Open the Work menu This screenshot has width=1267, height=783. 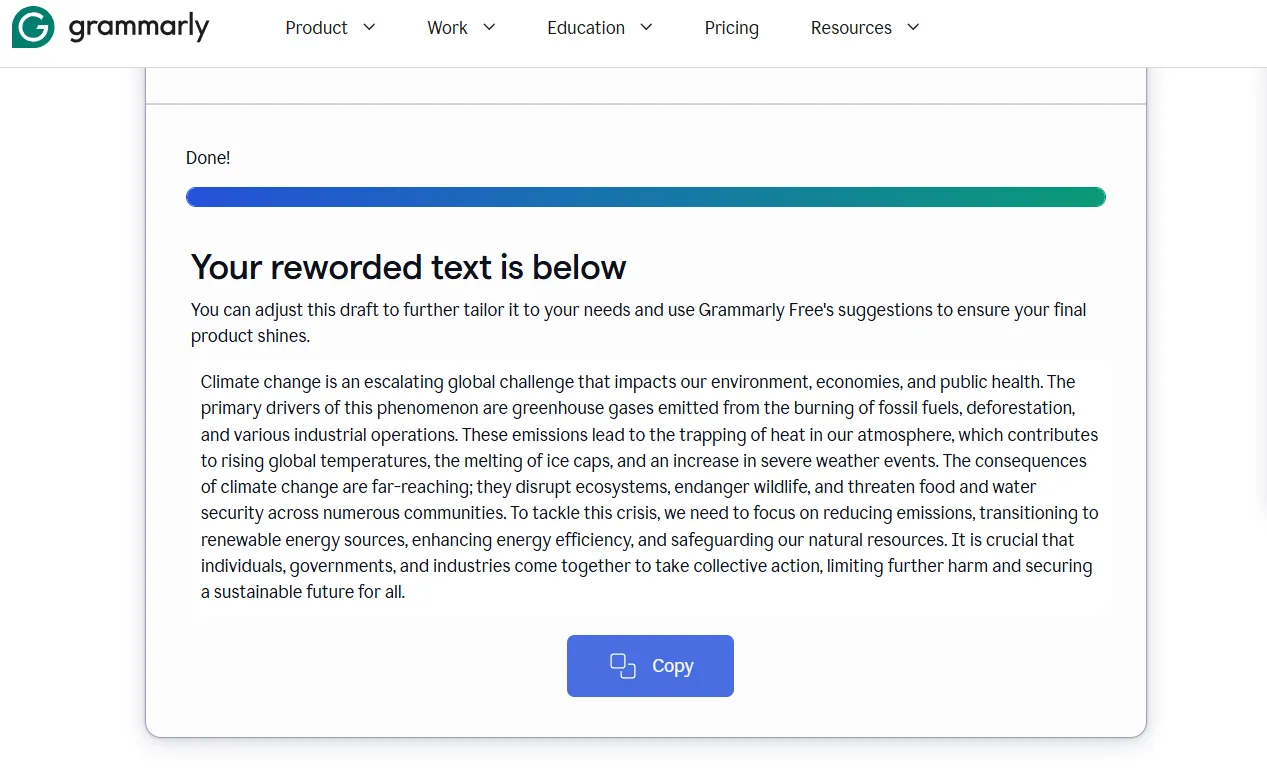447,28
